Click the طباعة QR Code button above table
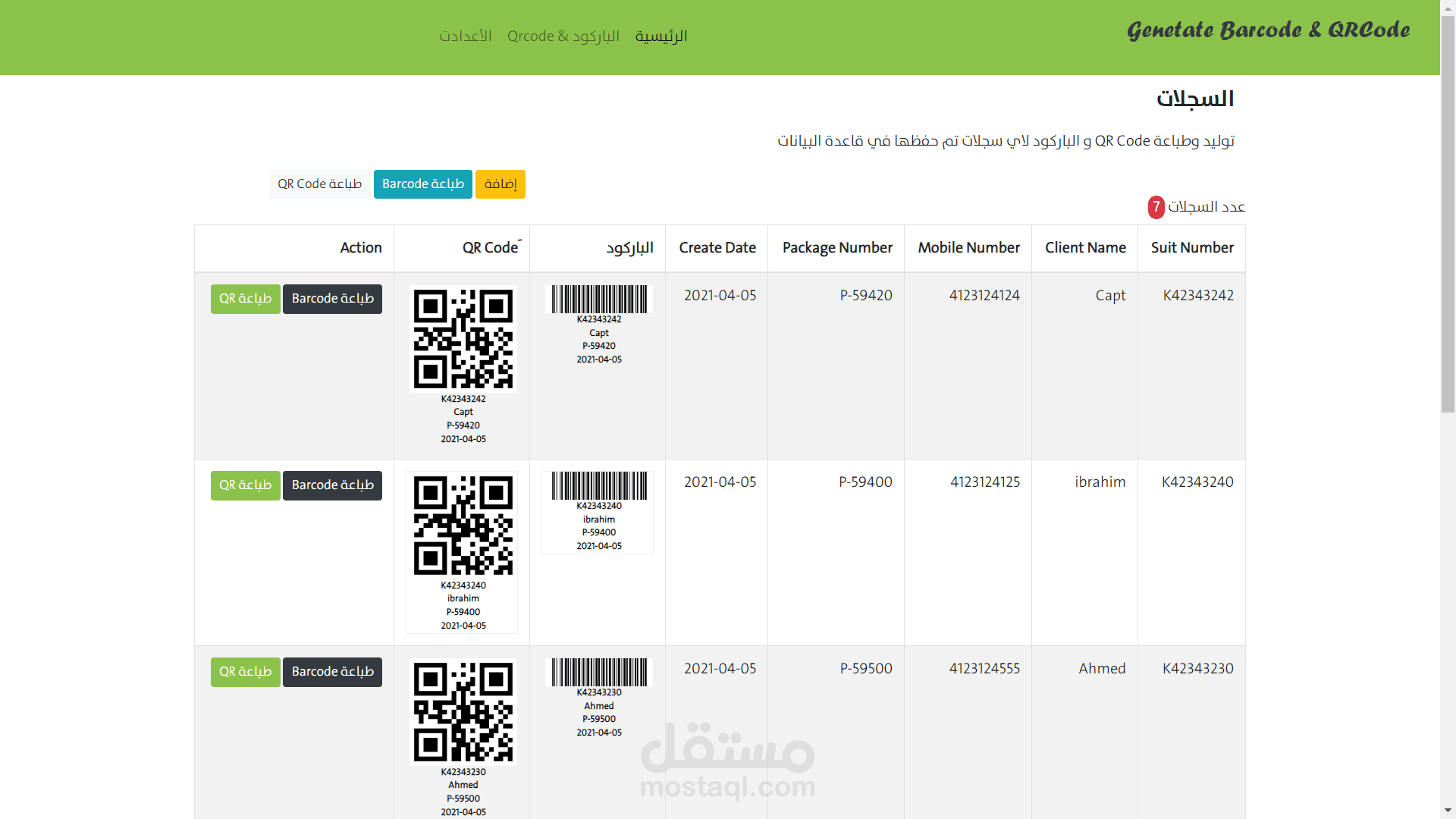 point(320,184)
